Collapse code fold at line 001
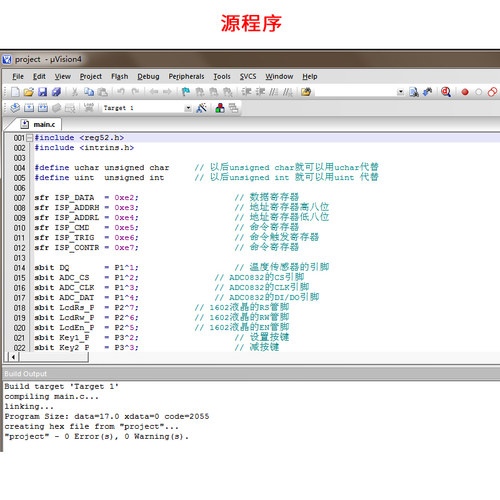500x500 pixels. click(30, 138)
